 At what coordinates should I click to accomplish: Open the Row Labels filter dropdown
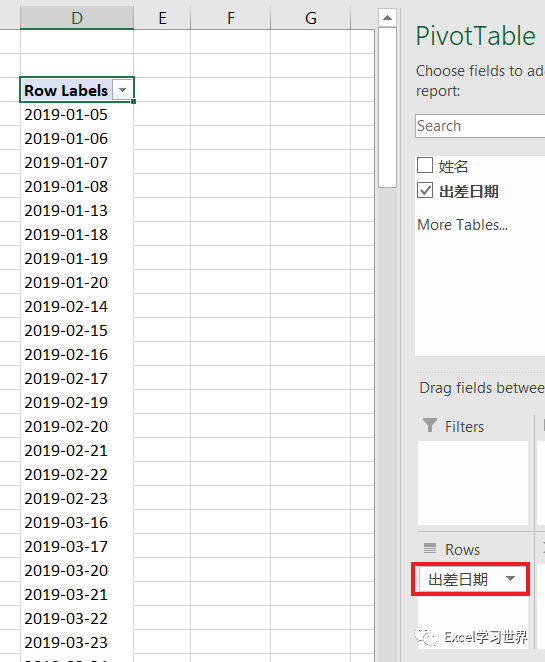coord(122,90)
